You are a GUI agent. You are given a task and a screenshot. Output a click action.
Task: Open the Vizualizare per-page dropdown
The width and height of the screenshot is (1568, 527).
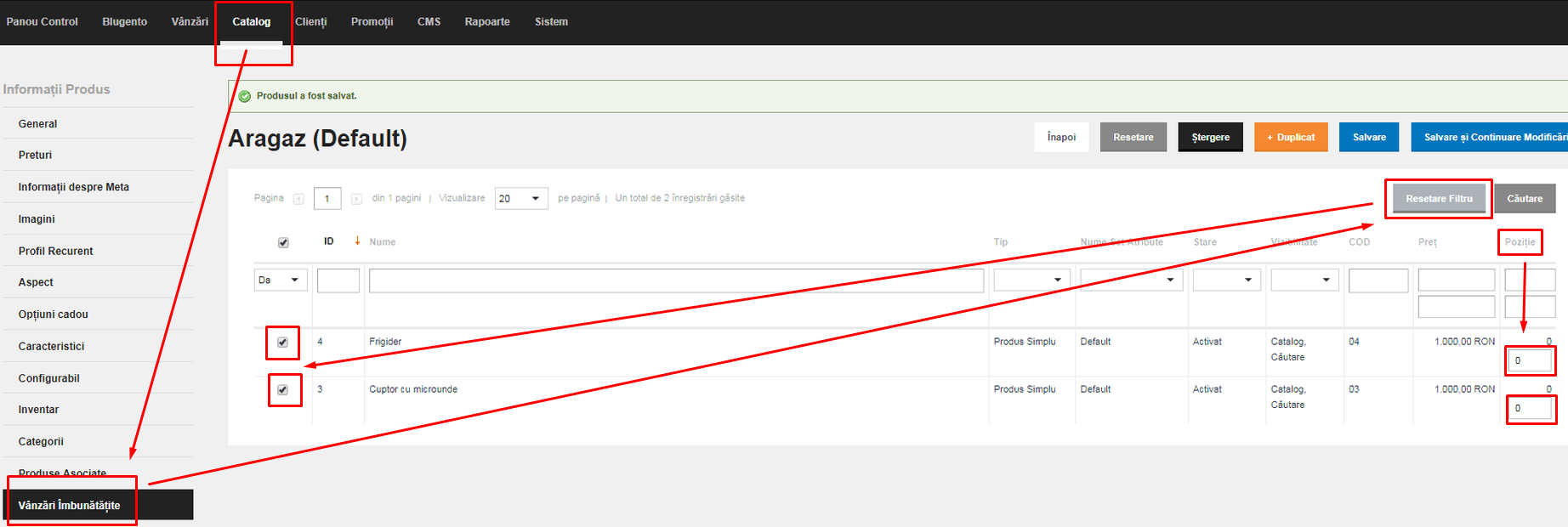(521, 198)
